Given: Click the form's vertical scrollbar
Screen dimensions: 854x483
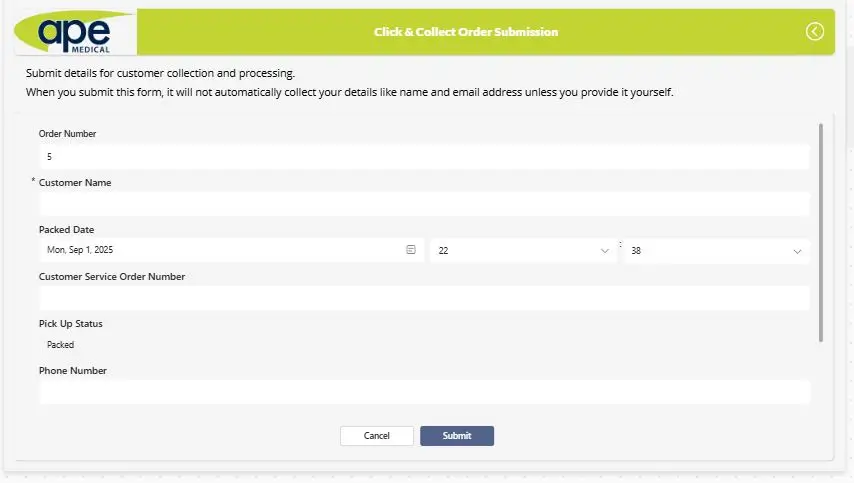Looking at the screenshot, I should (x=821, y=233).
